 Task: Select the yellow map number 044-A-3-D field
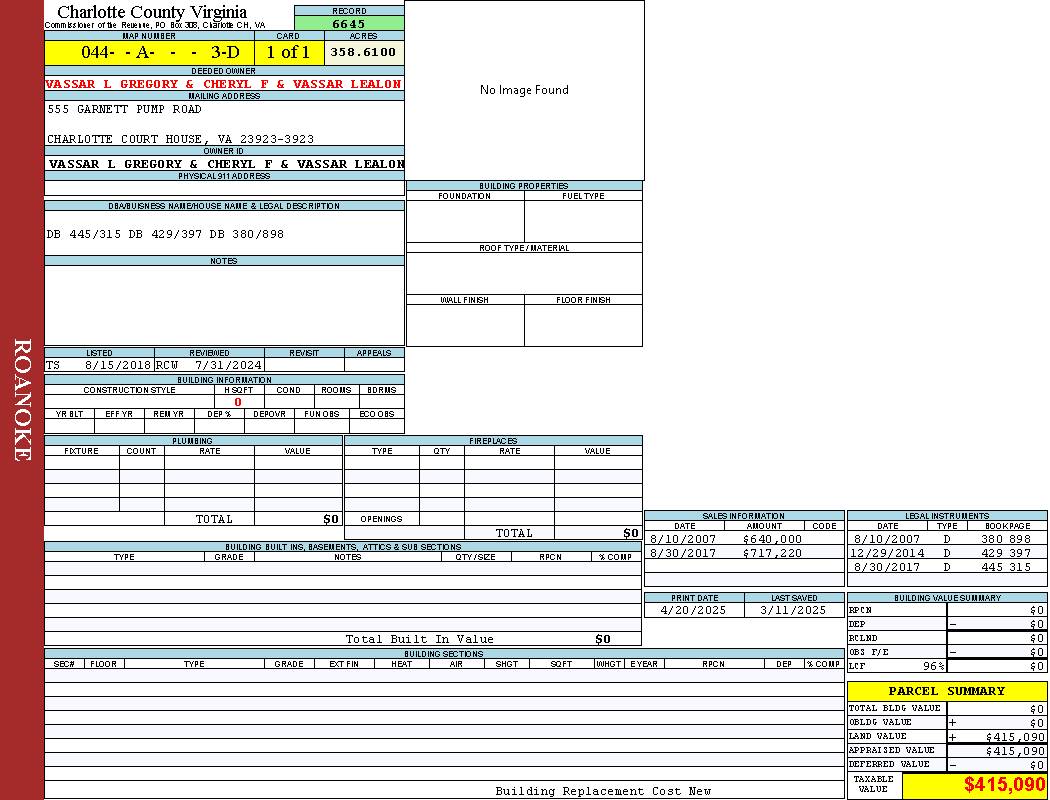point(148,52)
